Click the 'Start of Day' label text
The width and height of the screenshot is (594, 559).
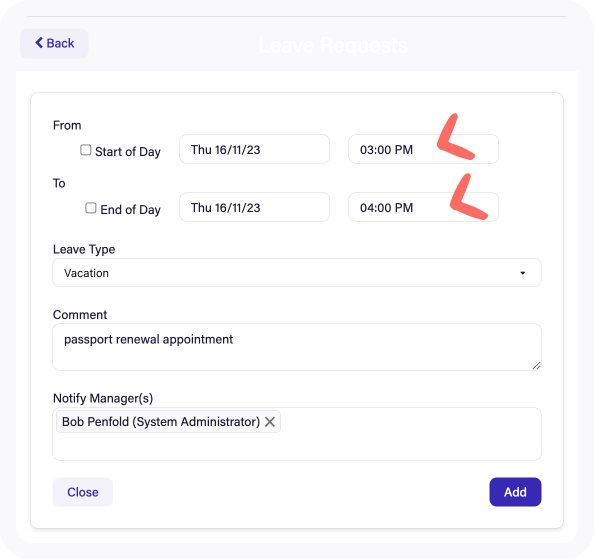pos(128,151)
